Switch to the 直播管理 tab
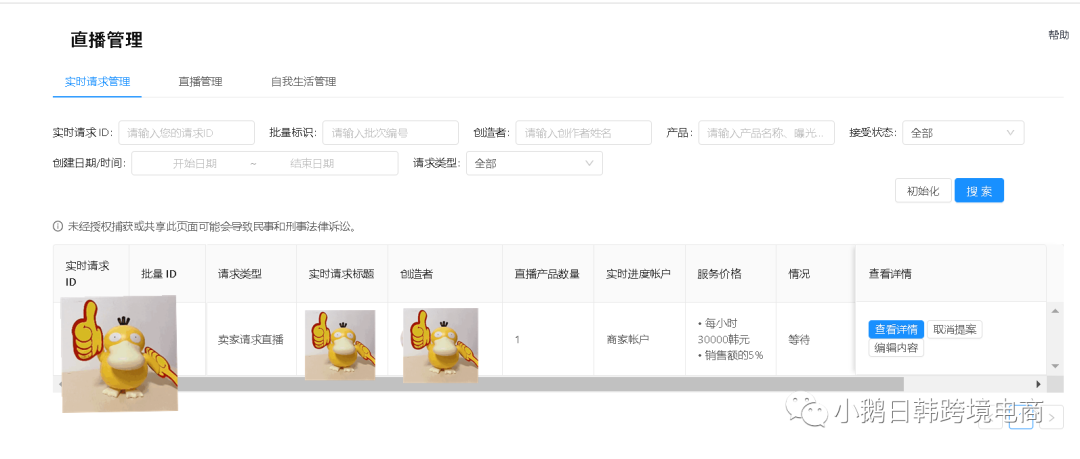 tap(200, 81)
